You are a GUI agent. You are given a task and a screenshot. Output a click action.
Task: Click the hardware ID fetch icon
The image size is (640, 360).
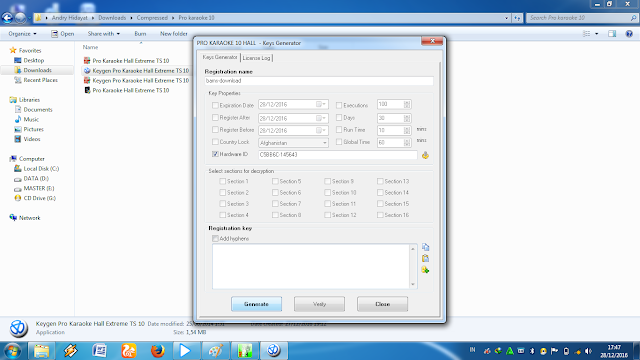pyautogui.click(x=425, y=155)
